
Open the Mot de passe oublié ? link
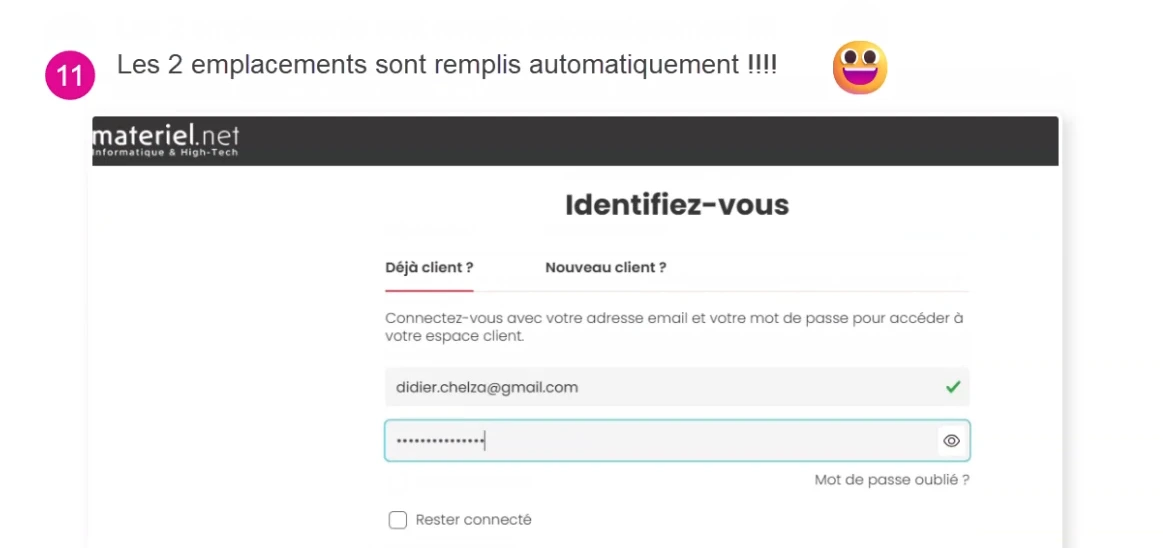(892, 480)
